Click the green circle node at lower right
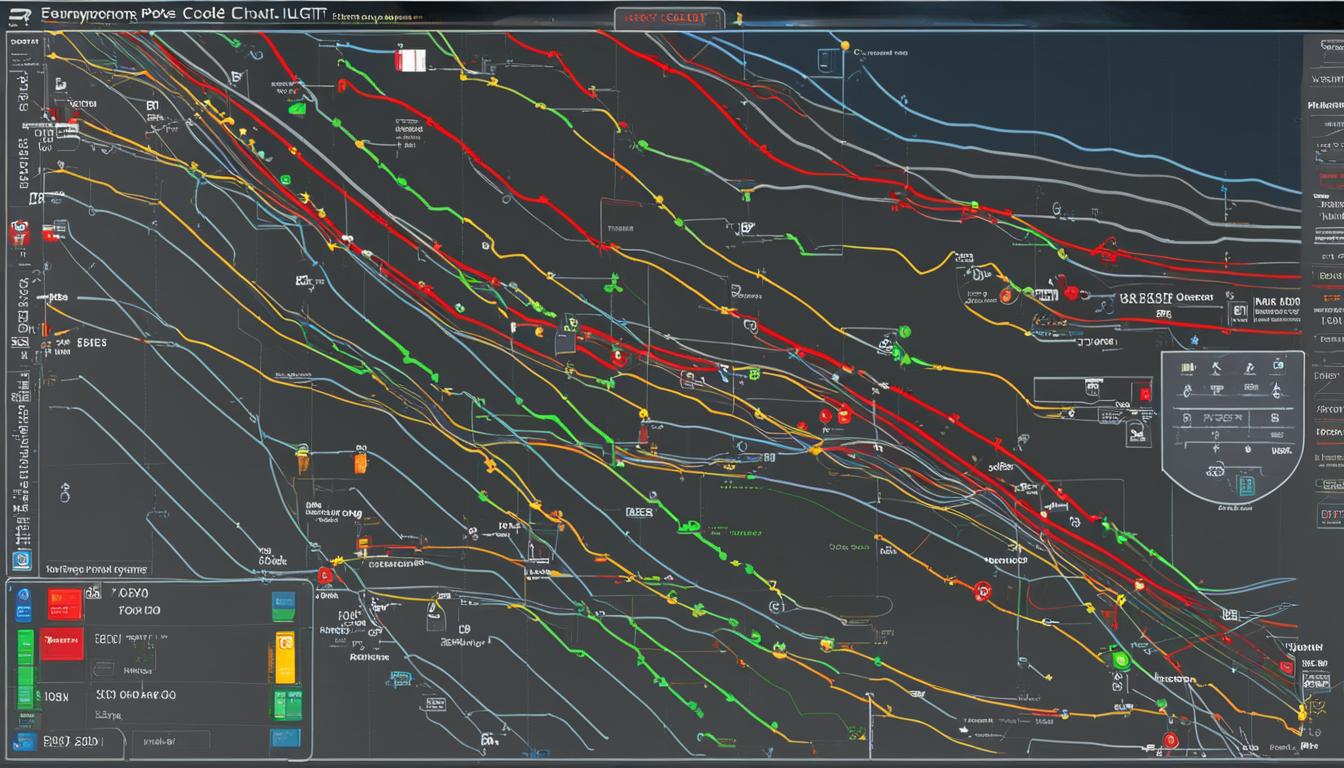Image resolution: width=1344 pixels, height=768 pixels. tap(1120, 660)
